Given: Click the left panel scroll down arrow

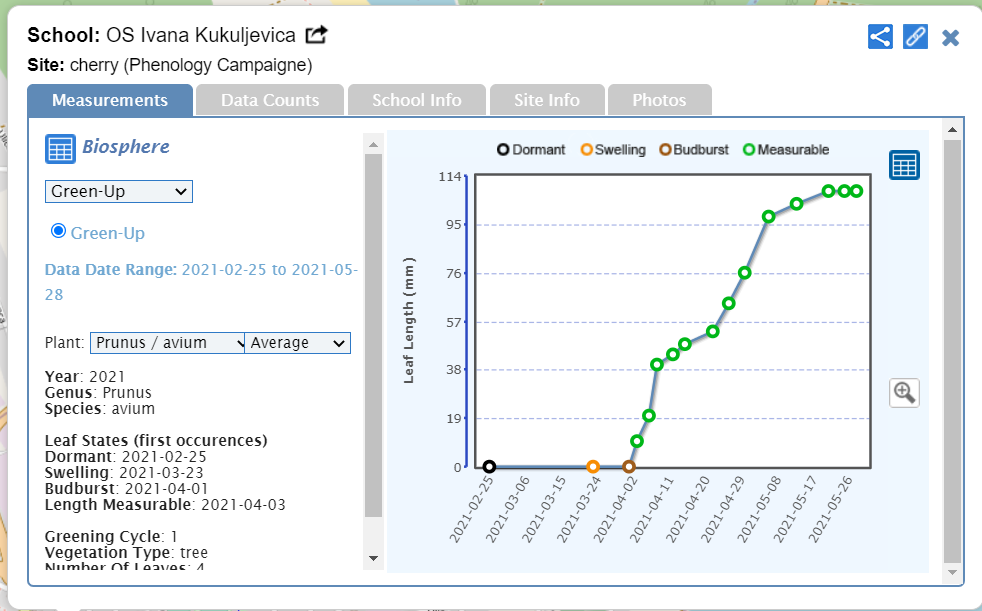Looking at the screenshot, I should (373, 557).
